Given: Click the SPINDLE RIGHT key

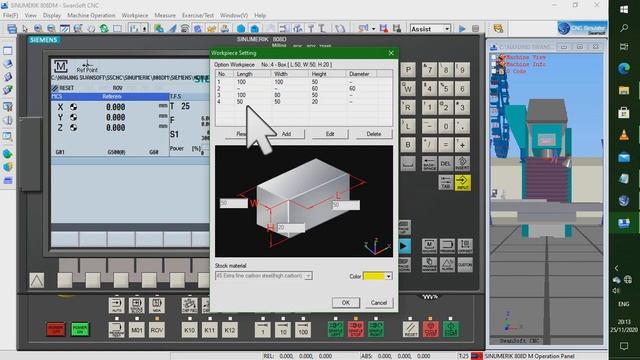Looking at the screenshot, I should (x=376, y=329).
